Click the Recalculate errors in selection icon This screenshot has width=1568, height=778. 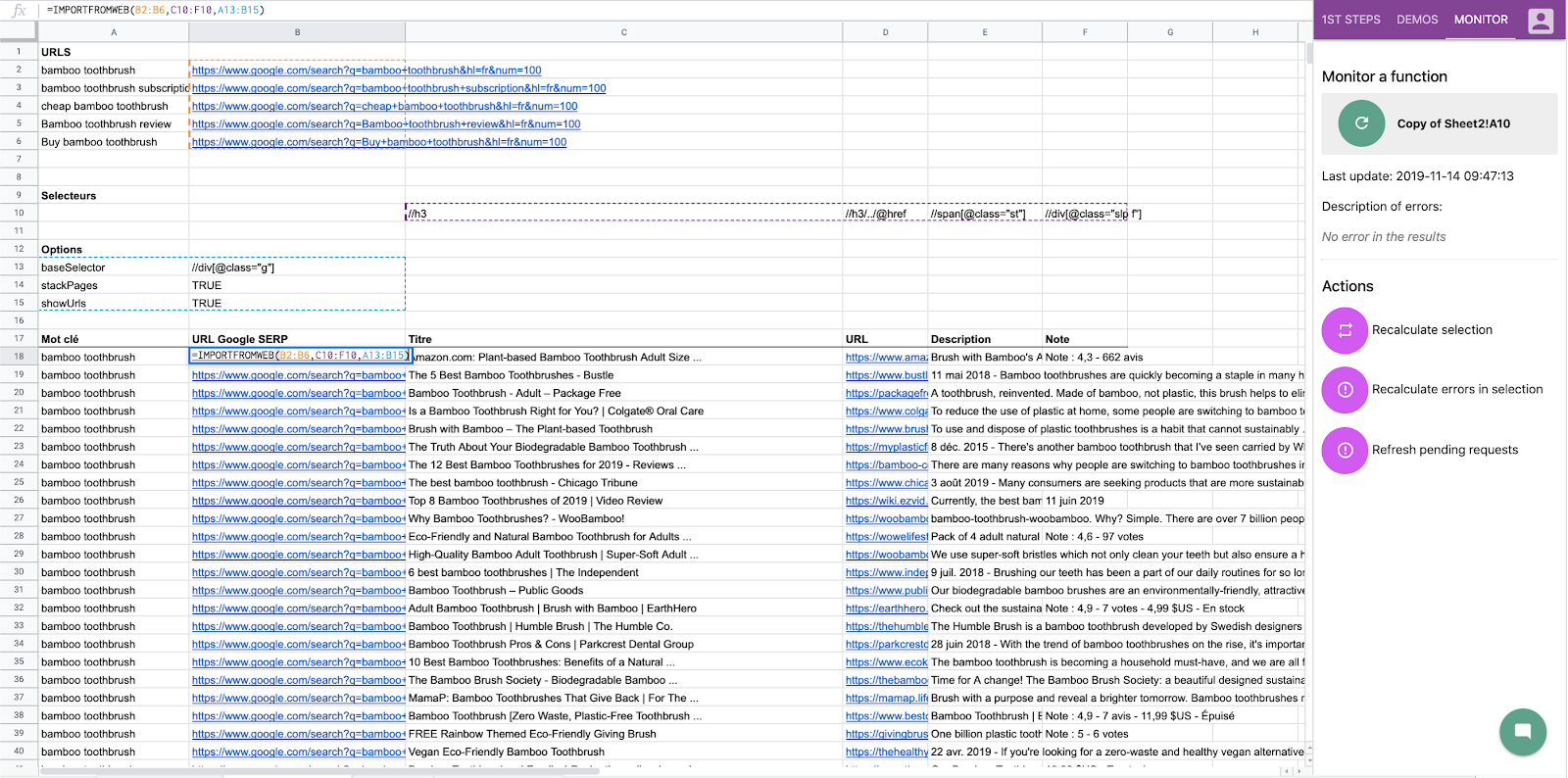tap(1345, 390)
